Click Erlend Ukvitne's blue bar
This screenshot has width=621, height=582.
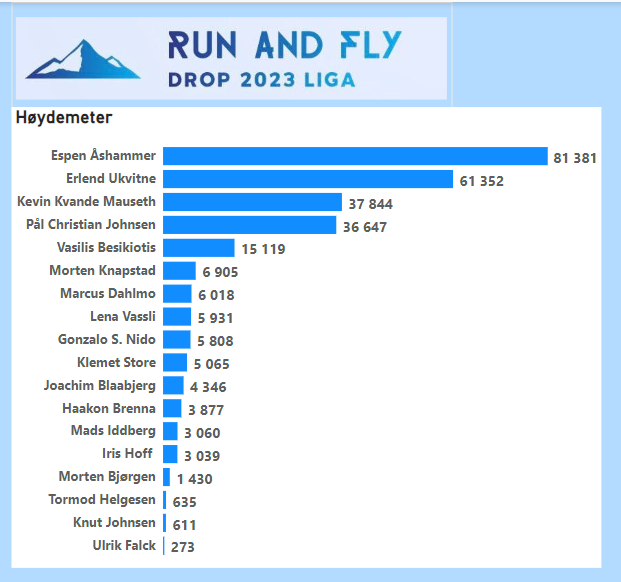(x=308, y=180)
